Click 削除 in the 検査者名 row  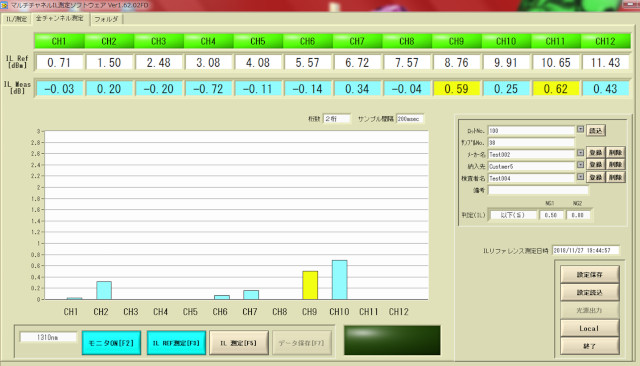pyautogui.click(x=615, y=177)
